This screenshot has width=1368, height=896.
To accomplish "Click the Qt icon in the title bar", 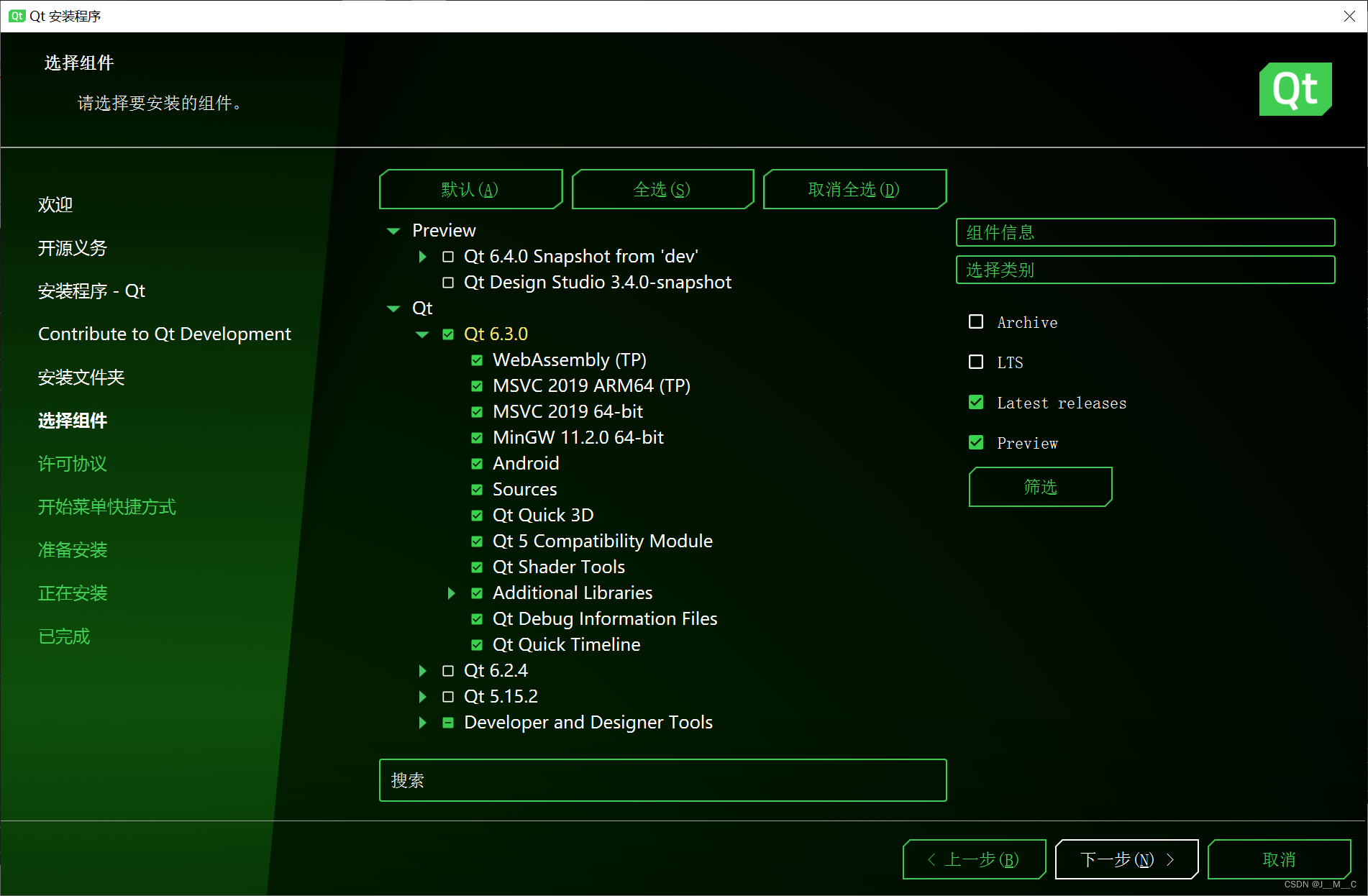I will (17, 16).
